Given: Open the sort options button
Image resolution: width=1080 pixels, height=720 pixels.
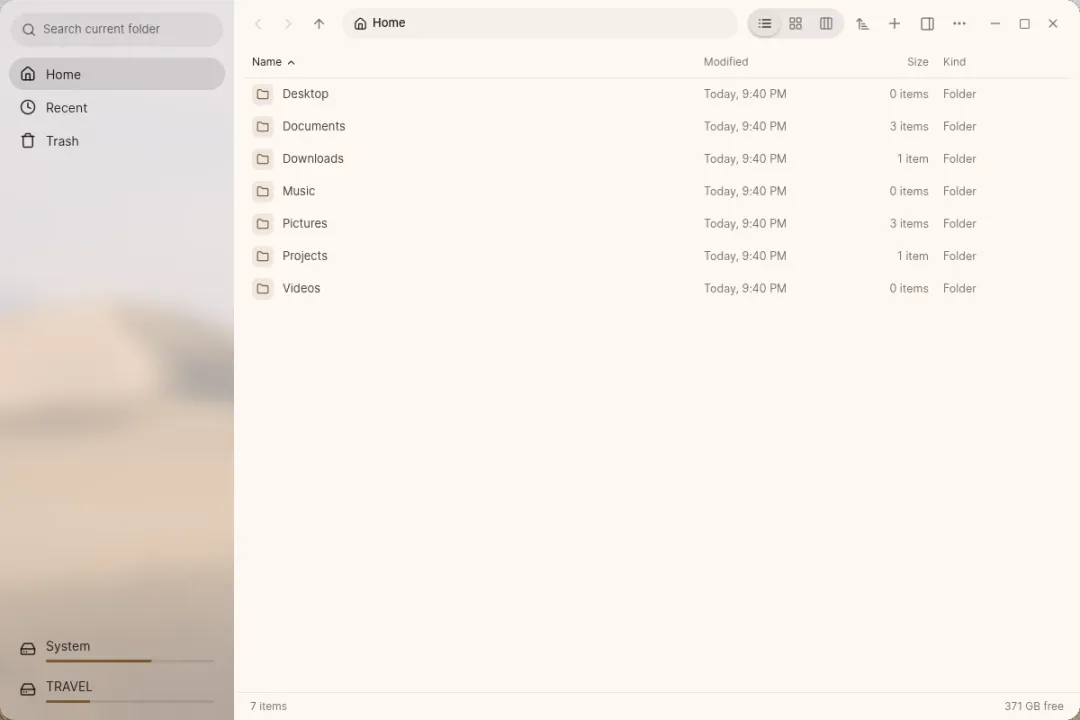Looking at the screenshot, I should [x=862, y=24].
